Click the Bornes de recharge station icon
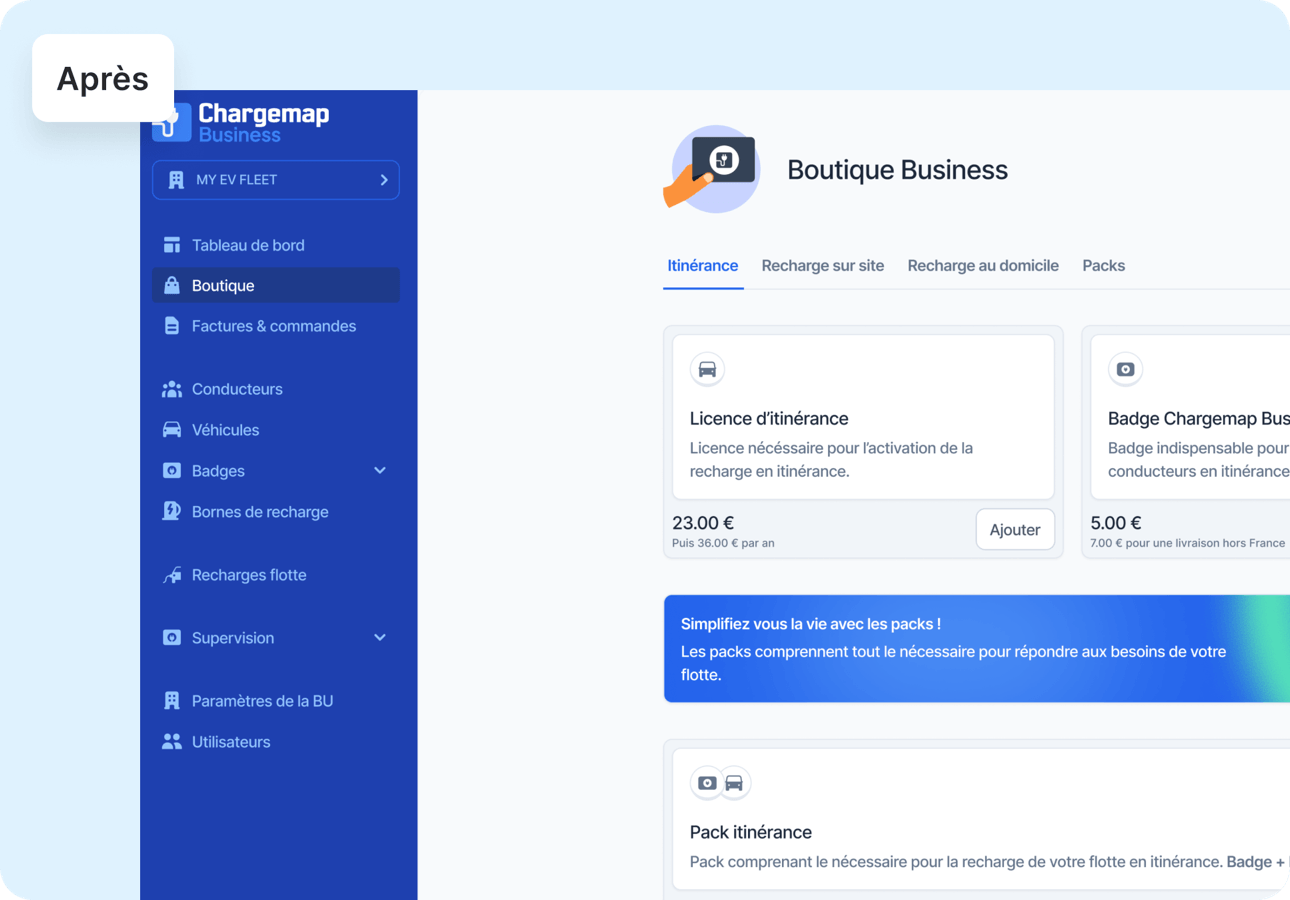The image size is (1290, 900). click(x=172, y=511)
